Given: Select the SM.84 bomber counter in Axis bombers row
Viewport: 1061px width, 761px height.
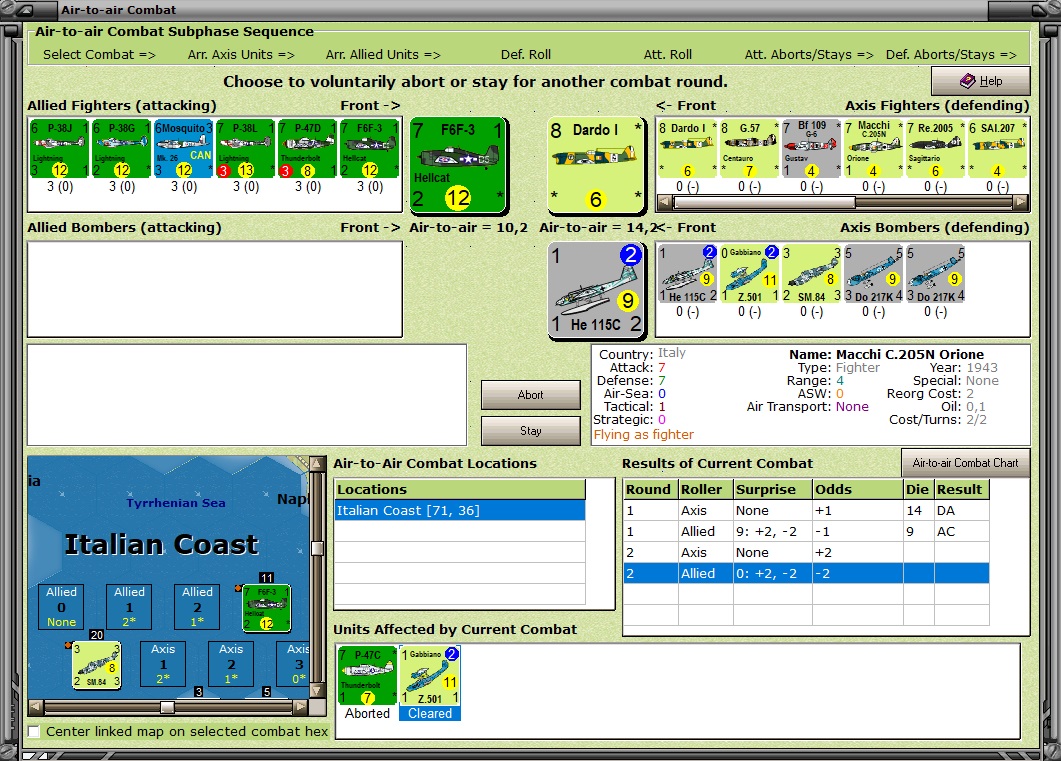Looking at the screenshot, I should (811, 274).
